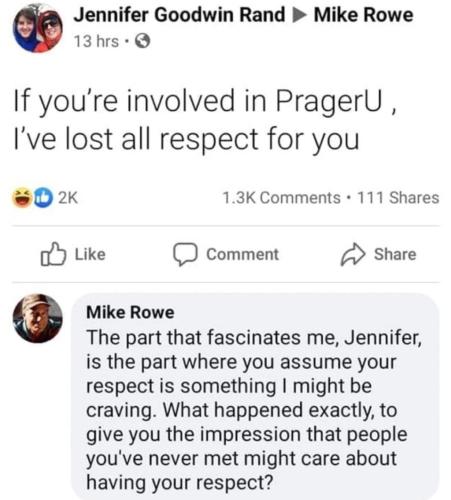451x500 pixels.
Task: Click the Comment speech bubble icon
Action: tap(185, 255)
